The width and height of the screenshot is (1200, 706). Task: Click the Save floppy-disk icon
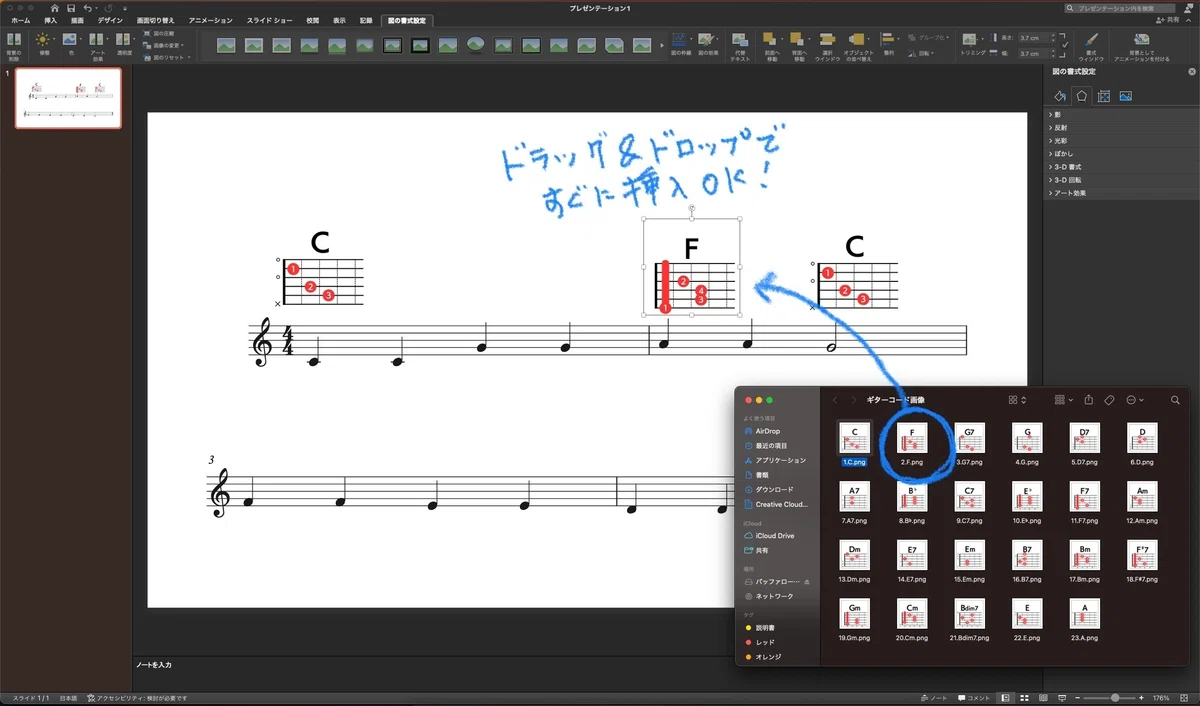pyautogui.click(x=71, y=7)
